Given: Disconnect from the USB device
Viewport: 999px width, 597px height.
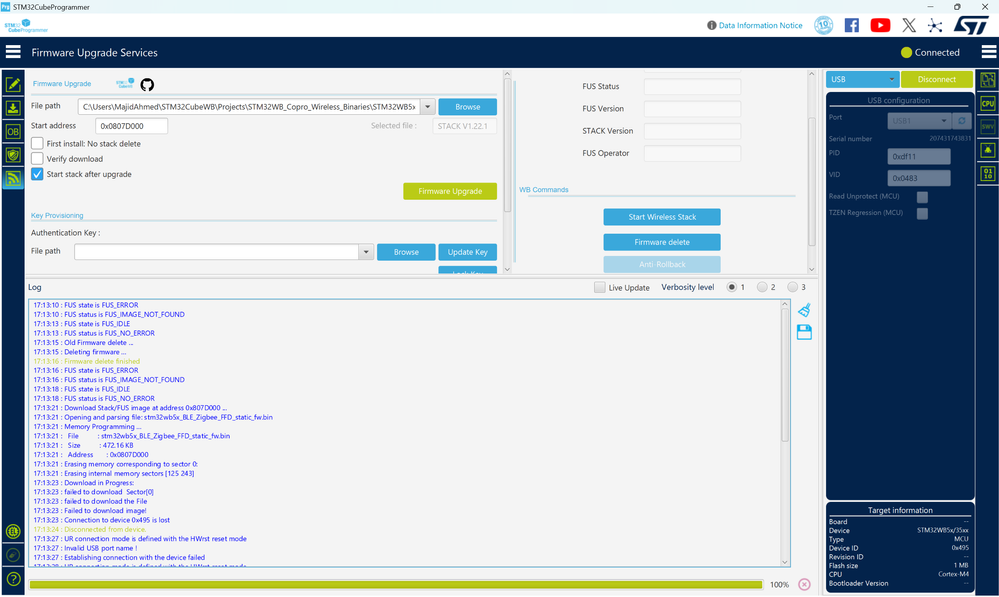Looking at the screenshot, I should (937, 80).
